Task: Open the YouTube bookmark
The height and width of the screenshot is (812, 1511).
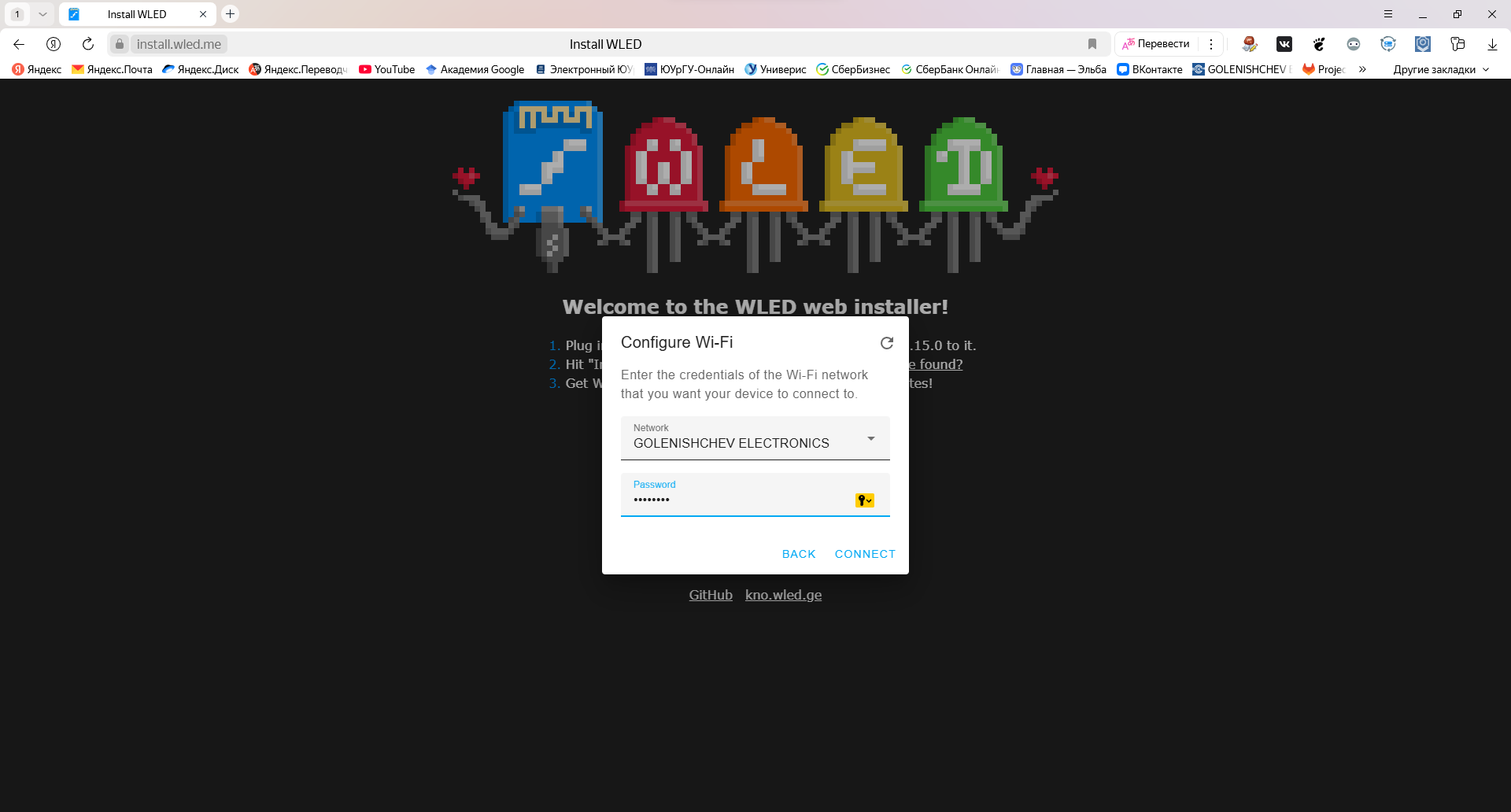Action: pos(386,69)
